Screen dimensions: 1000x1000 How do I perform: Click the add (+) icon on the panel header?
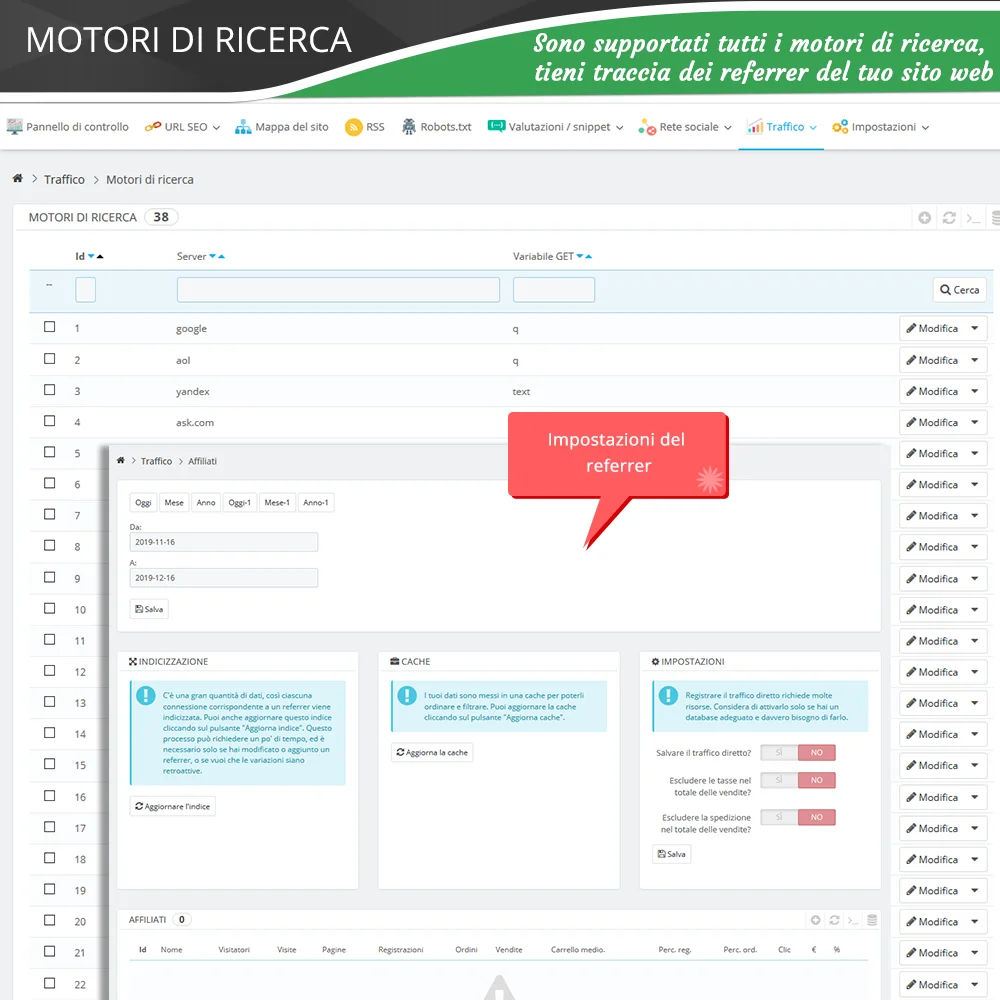coord(924,217)
